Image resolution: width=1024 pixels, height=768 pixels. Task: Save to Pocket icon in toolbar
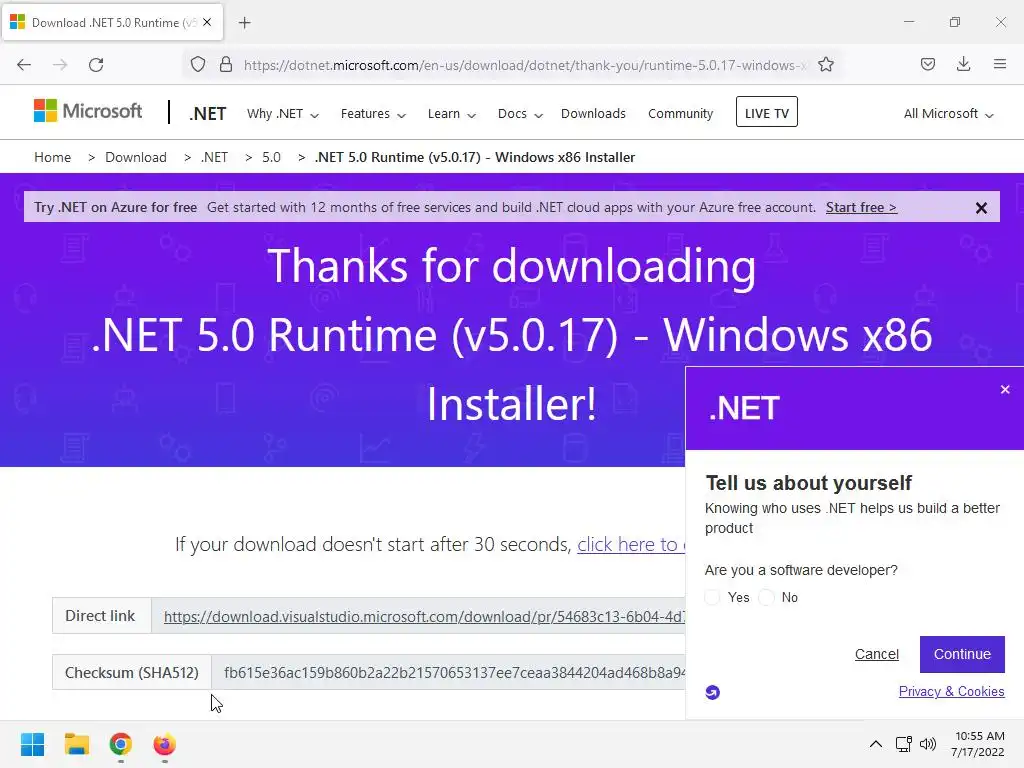pos(928,64)
